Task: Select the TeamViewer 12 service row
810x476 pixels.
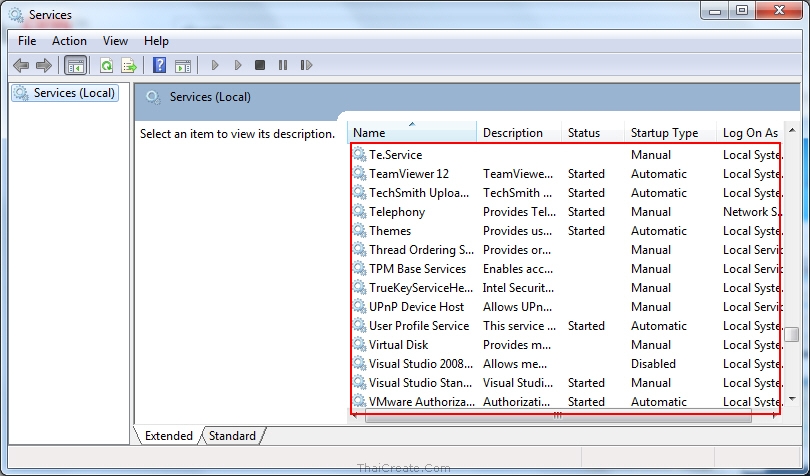Action: (x=409, y=174)
